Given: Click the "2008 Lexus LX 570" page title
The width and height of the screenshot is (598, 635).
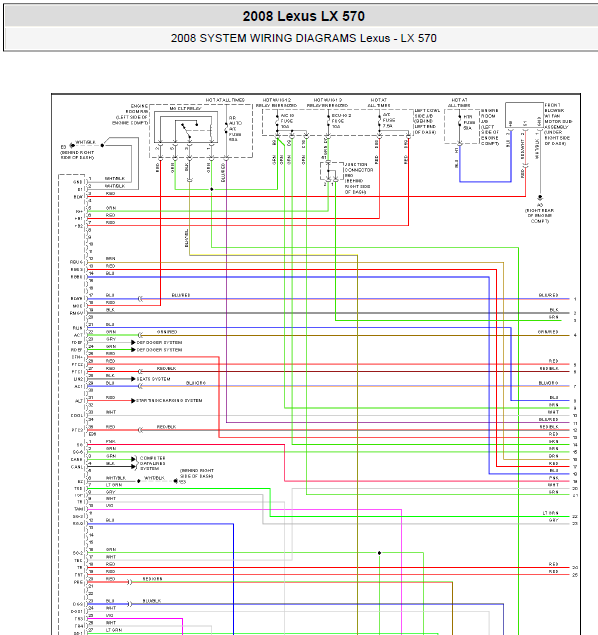Looking at the screenshot, I should click(304, 16).
